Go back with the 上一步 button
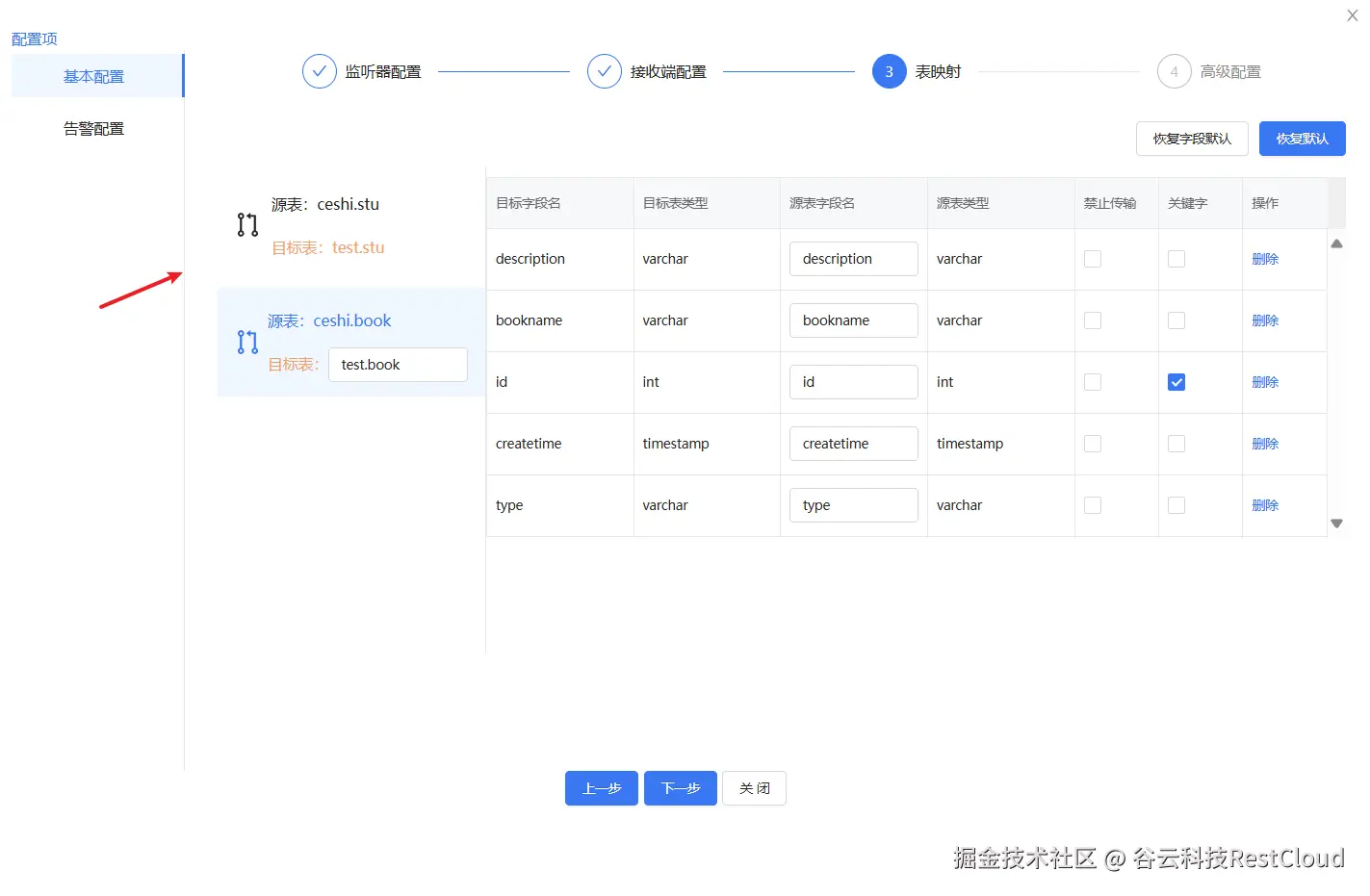 point(602,788)
